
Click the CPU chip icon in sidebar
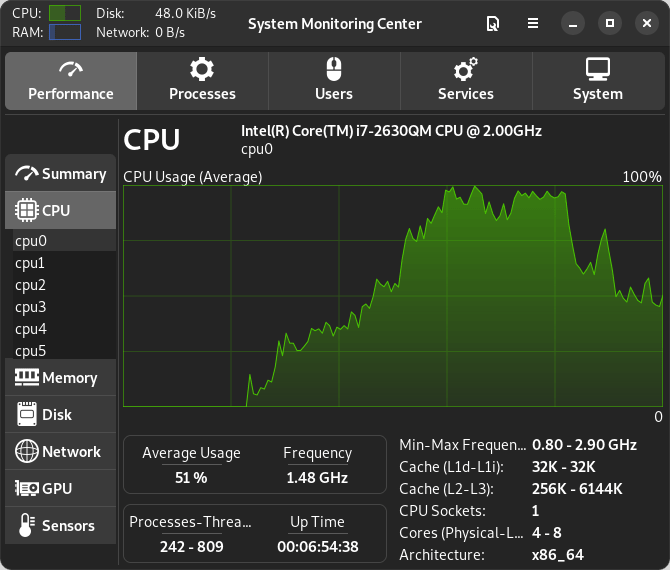point(27,211)
